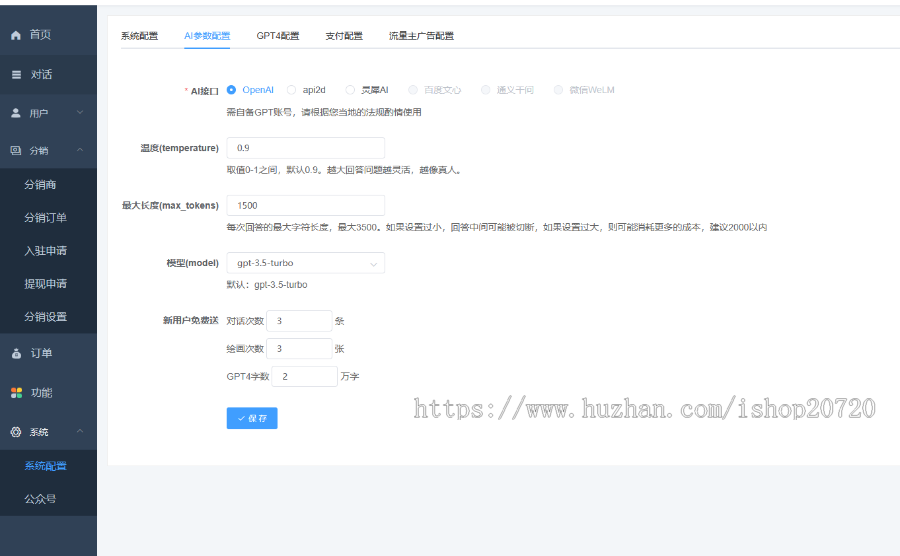900x556 pixels.
Task: Click the list icon beside 对话
Action: click(16, 75)
